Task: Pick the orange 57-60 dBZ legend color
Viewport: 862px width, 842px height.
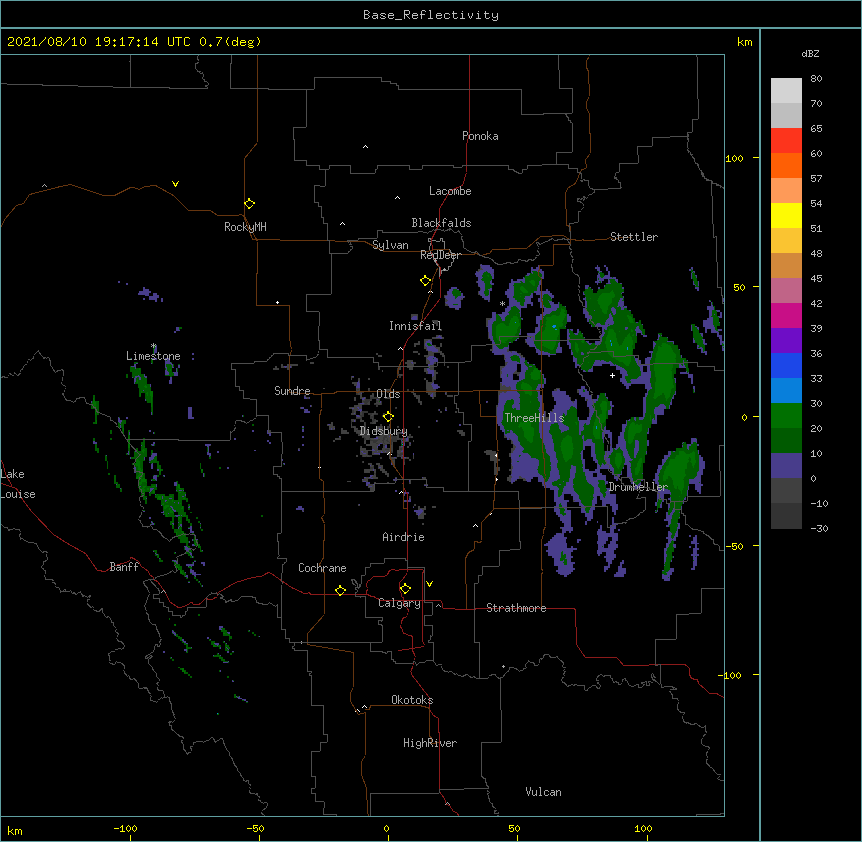Action: [x=786, y=165]
